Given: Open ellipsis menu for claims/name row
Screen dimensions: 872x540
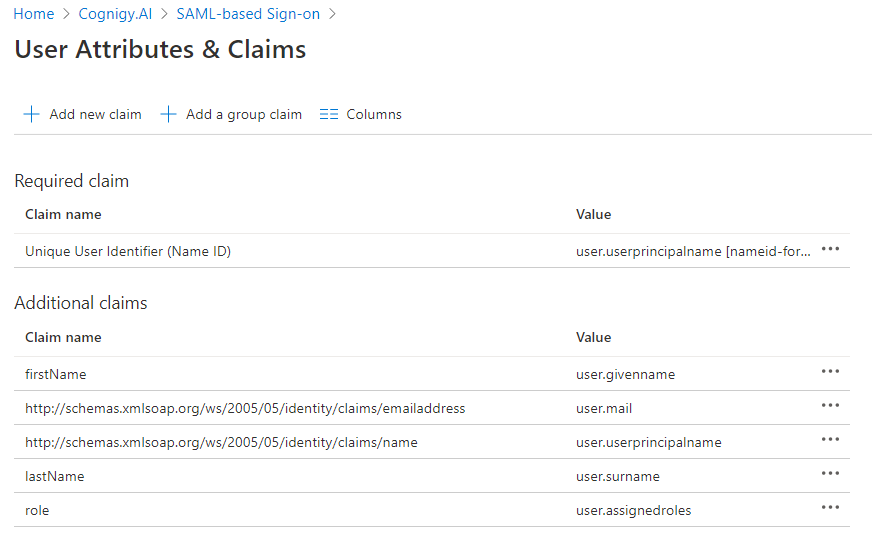Looking at the screenshot, I should pos(830,439).
